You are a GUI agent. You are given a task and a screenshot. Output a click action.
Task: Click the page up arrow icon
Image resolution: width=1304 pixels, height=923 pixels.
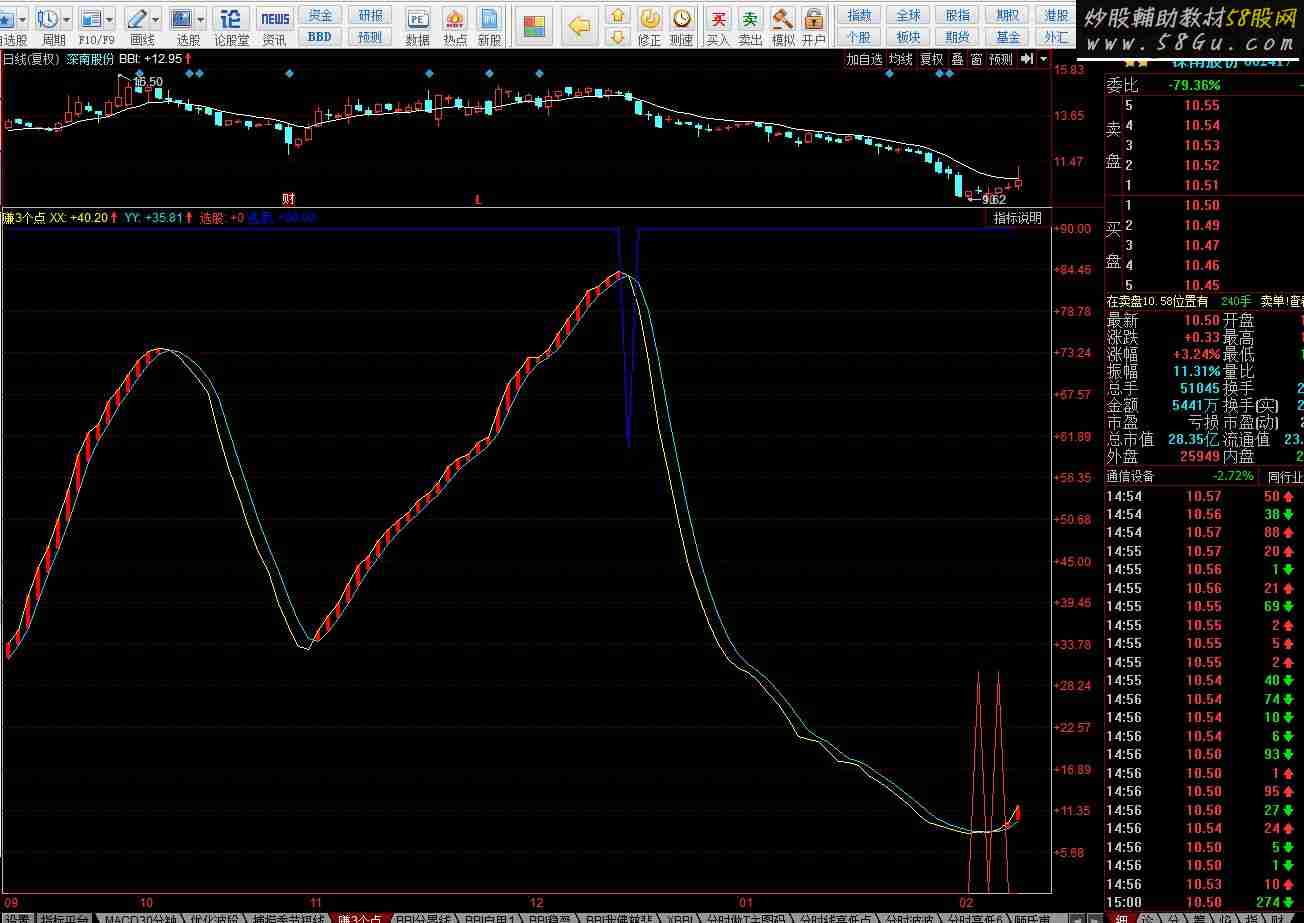618,15
